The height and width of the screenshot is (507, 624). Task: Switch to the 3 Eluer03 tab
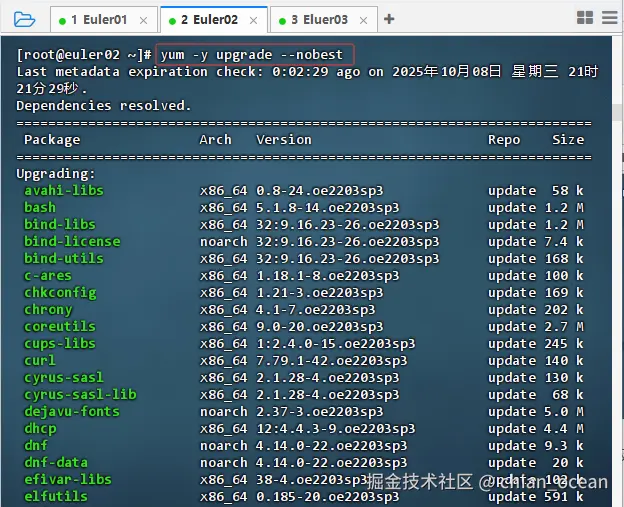[x=324, y=20]
